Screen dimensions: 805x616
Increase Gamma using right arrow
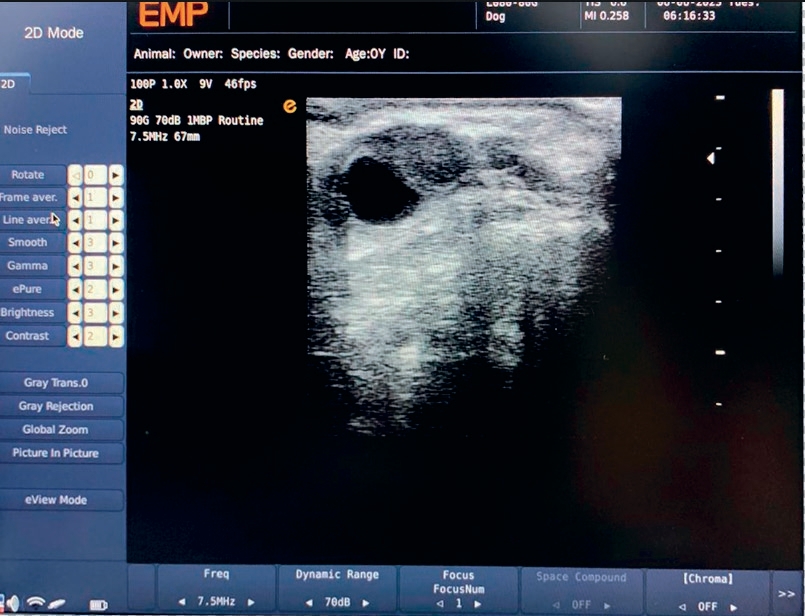click(x=116, y=266)
